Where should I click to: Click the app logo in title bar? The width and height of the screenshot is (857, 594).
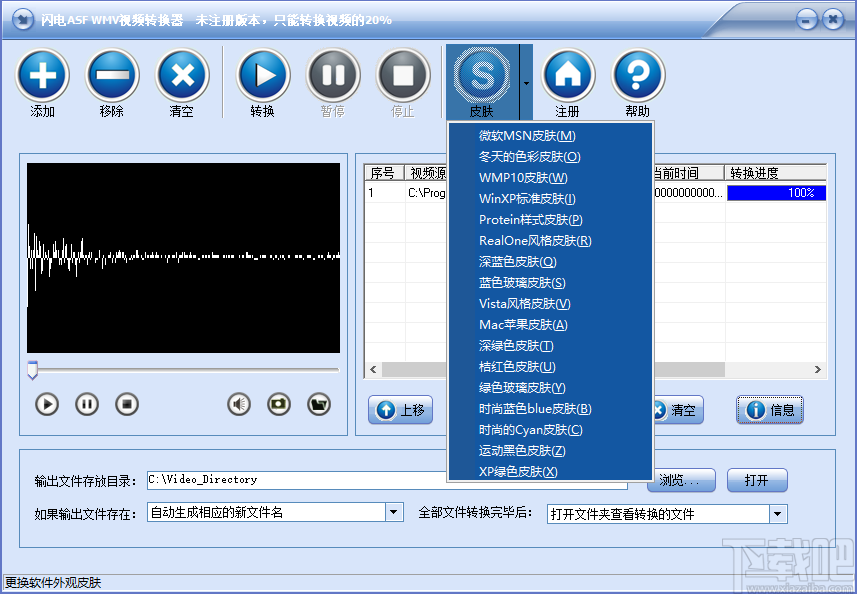point(22,20)
